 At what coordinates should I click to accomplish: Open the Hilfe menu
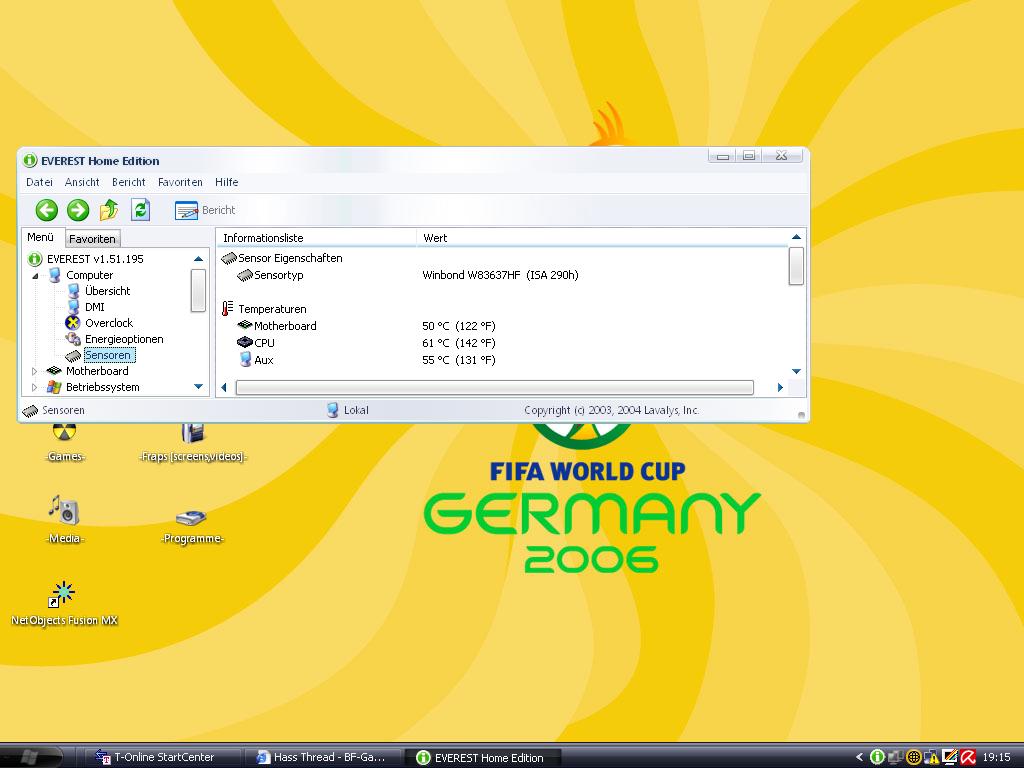coord(227,182)
